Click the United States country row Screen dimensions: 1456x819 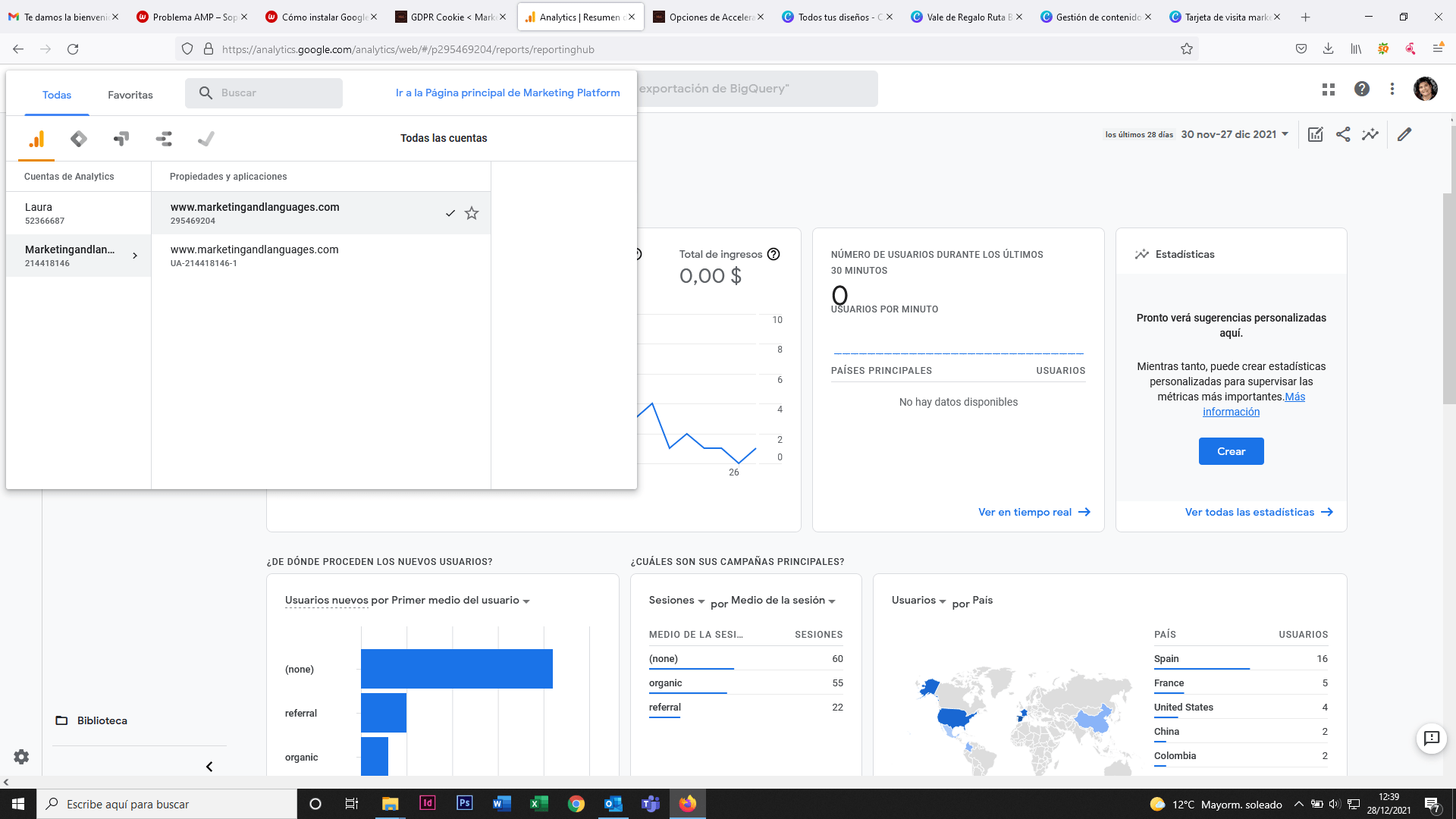pyautogui.click(x=1241, y=707)
